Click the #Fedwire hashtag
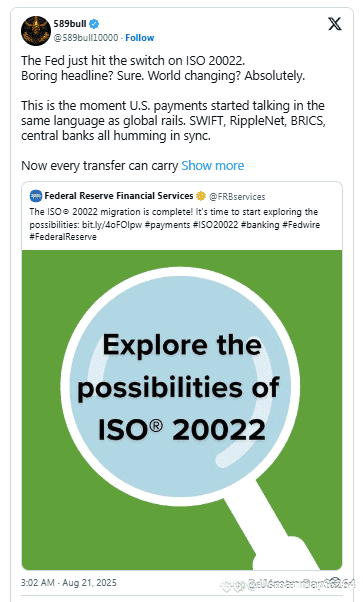This screenshot has height=602, width=363. click(301, 225)
